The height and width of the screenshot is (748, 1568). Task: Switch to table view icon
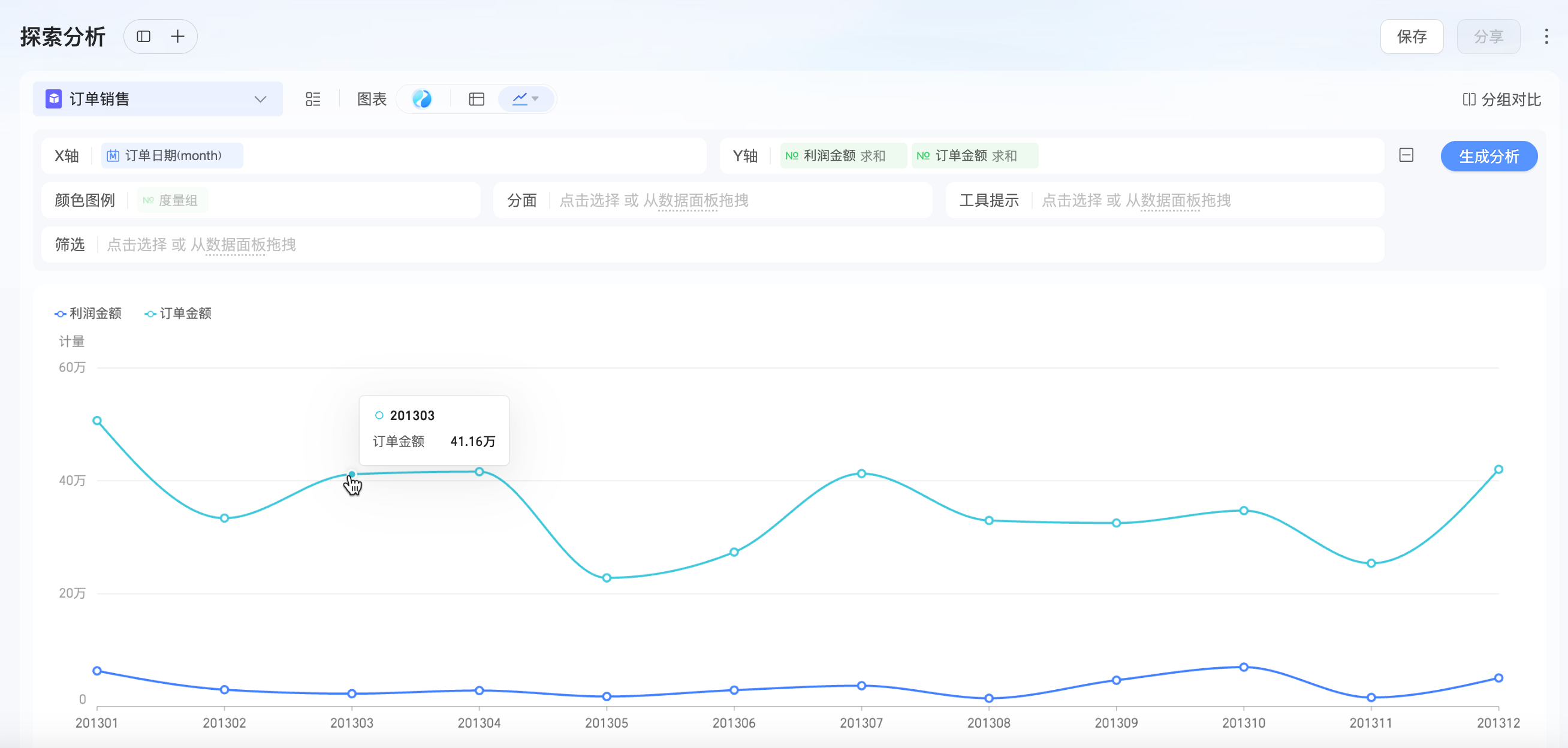[x=476, y=99]
